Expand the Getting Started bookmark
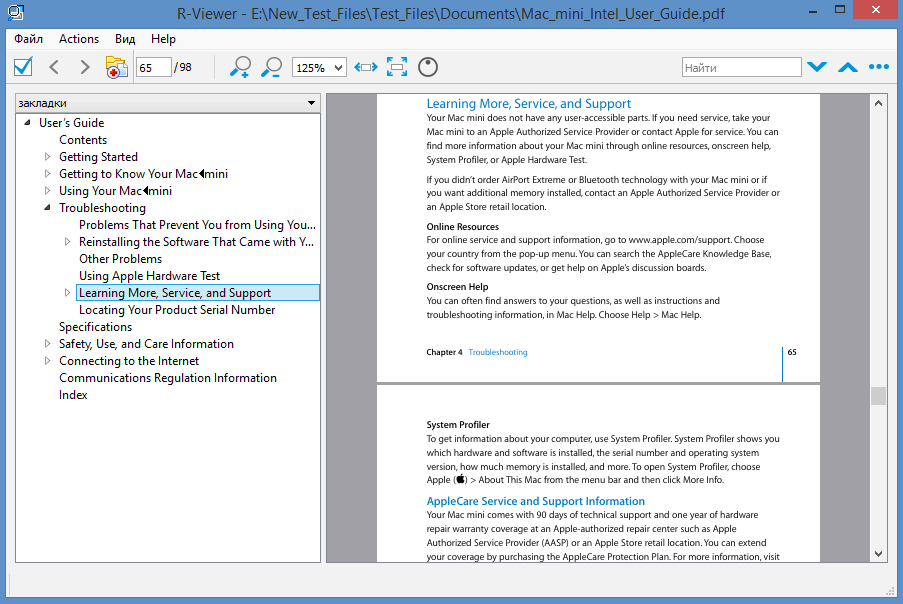Viewport: 903px width, 604px height. coord(47,157)
